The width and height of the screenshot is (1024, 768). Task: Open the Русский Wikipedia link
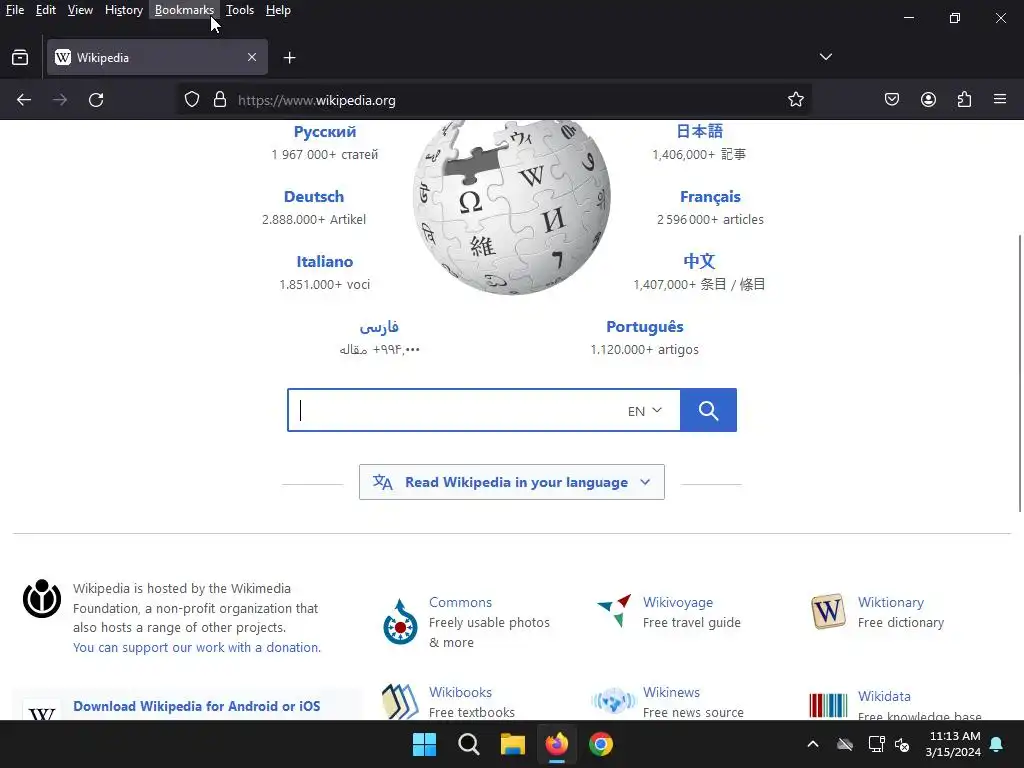pos(325,131)
